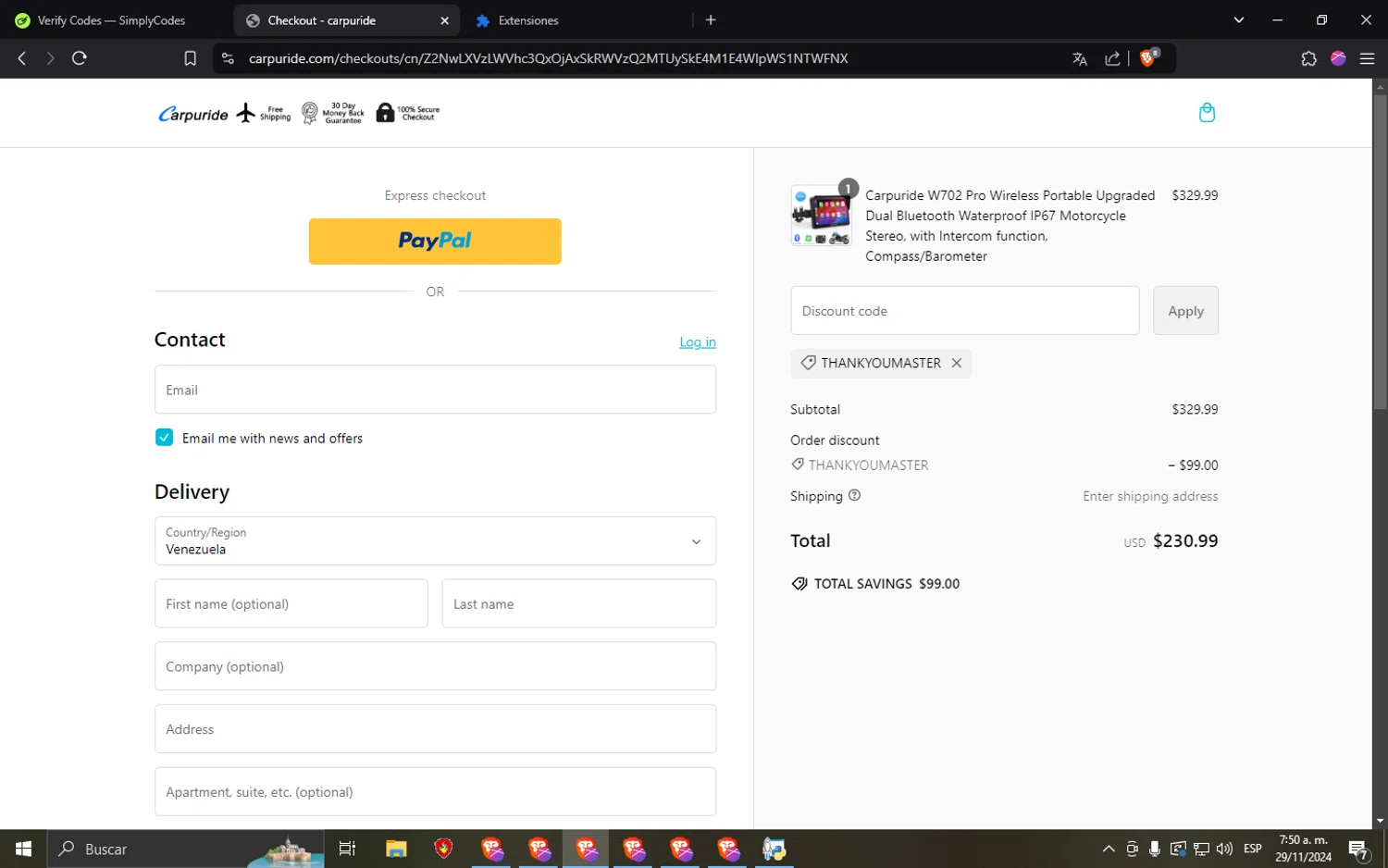The image size is (1388, 868).
Task: Go forward with the browser forward arrow
Action: [50, 58]
